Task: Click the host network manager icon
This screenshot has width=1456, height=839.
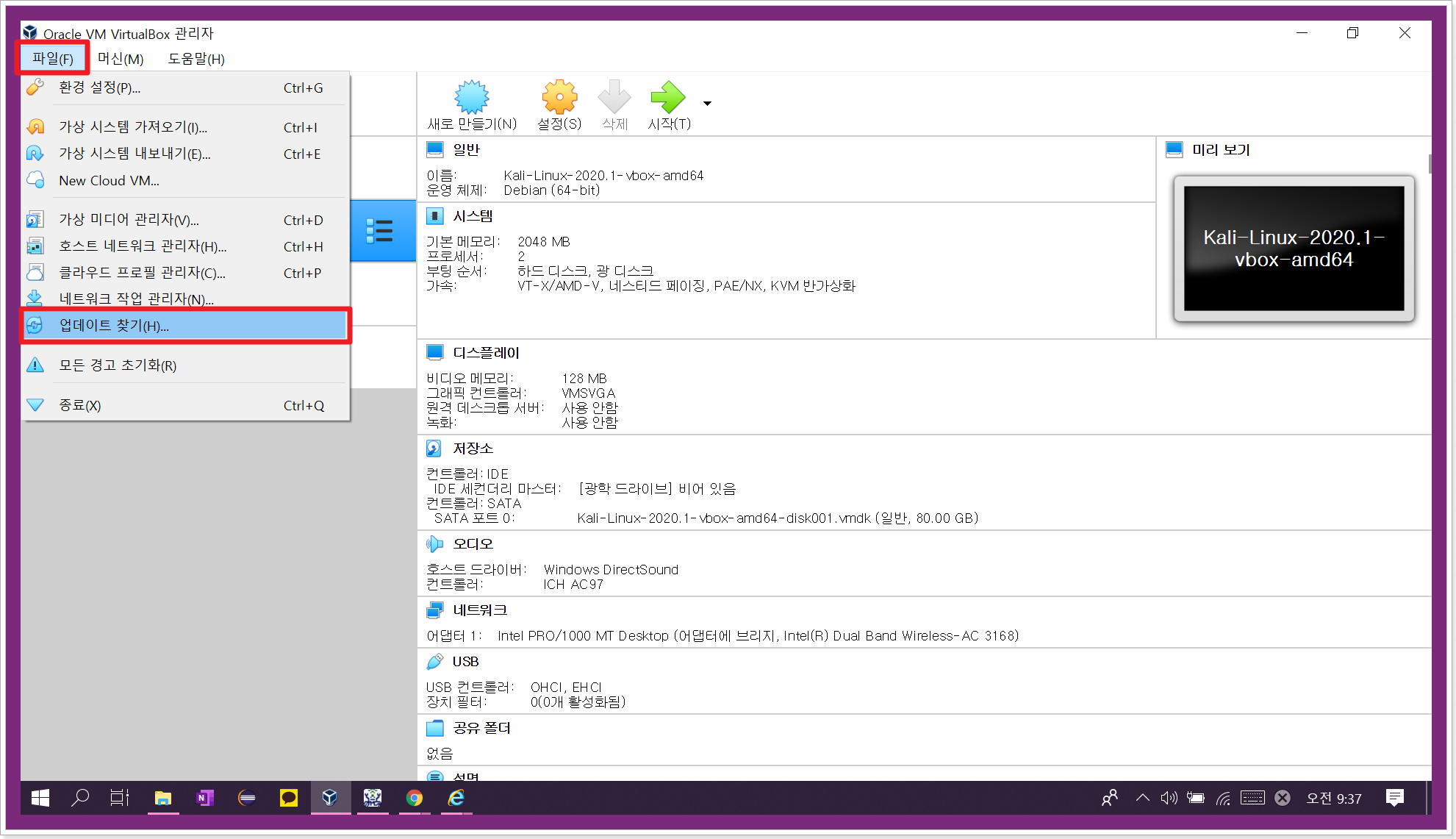Action: (35, 246)
